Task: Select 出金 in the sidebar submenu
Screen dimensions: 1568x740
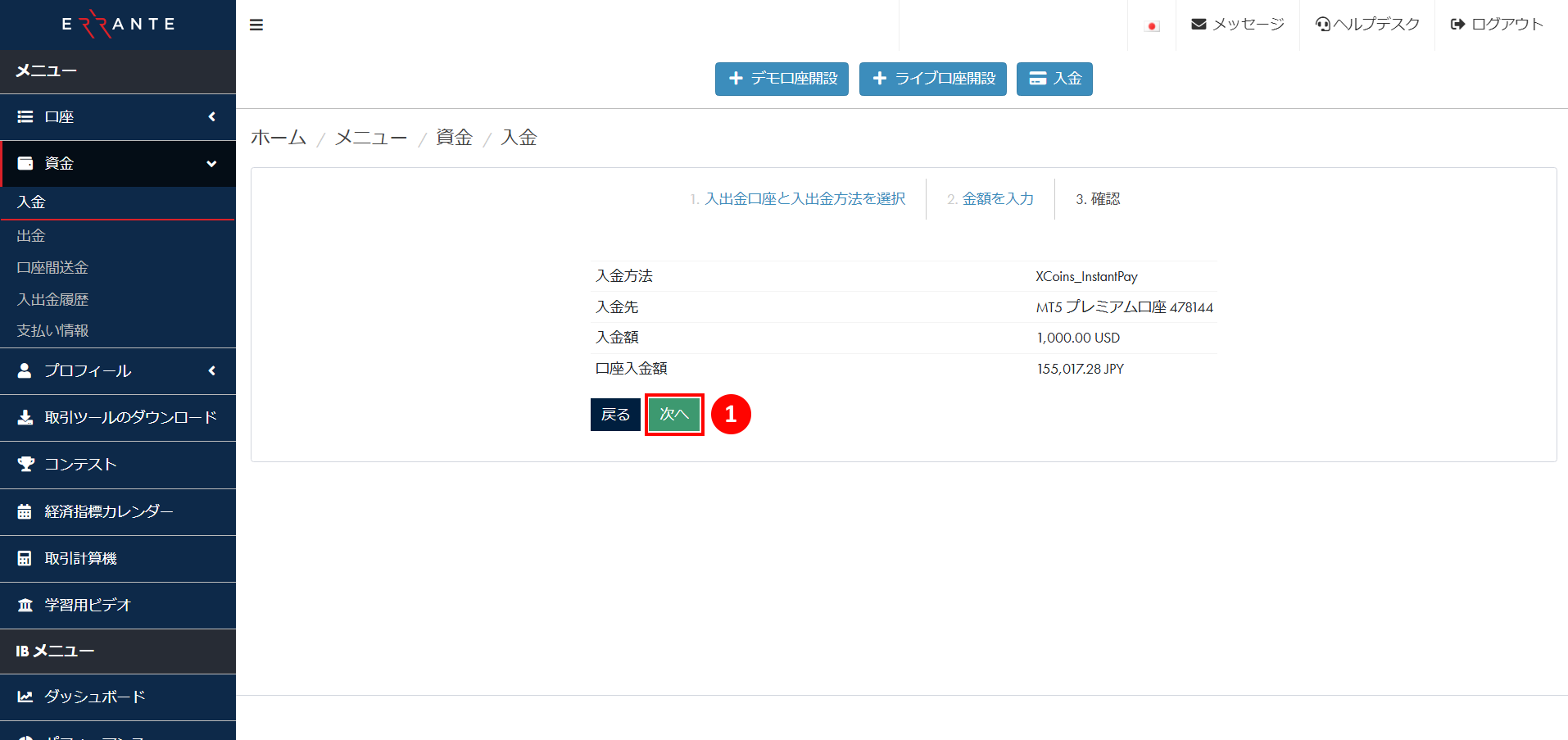Action: [x=31, y=236]
